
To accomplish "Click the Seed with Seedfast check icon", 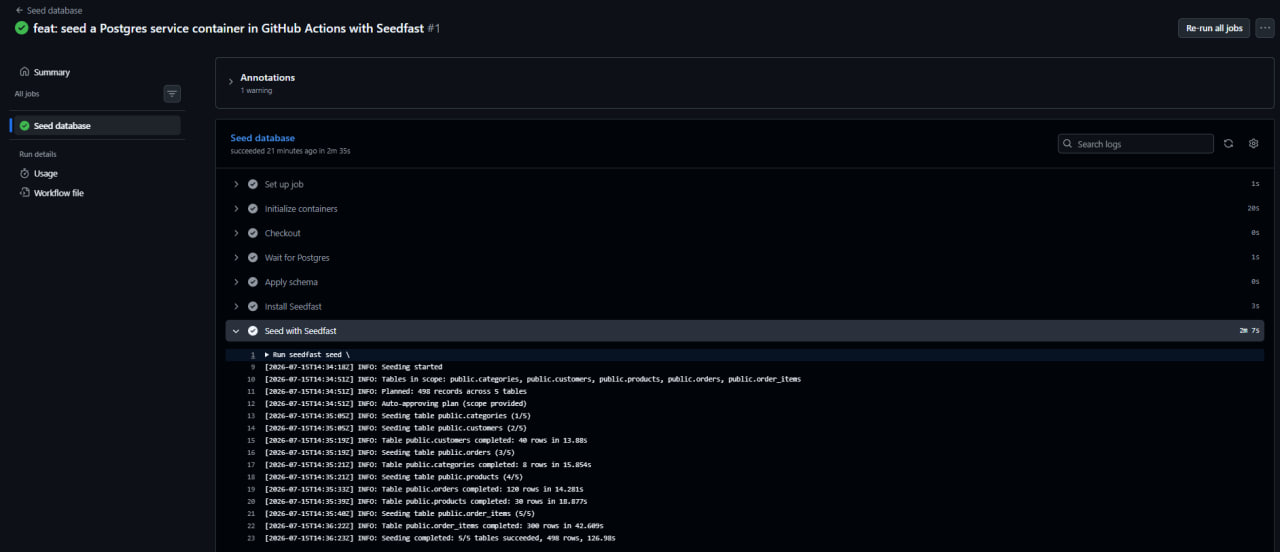I will coord(253,330).
